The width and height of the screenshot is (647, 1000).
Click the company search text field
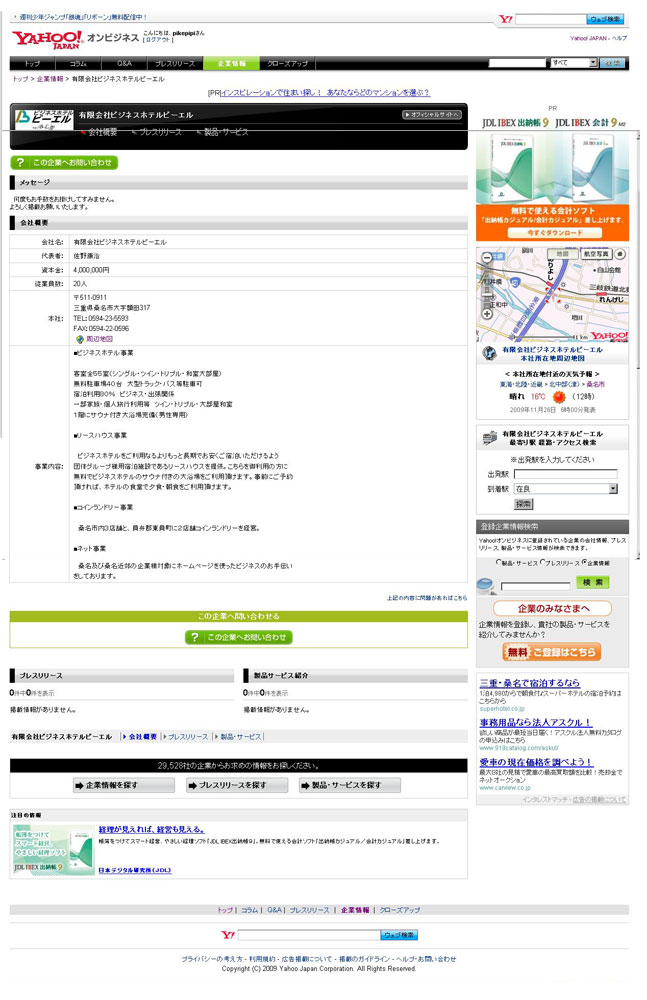[535, 585]
